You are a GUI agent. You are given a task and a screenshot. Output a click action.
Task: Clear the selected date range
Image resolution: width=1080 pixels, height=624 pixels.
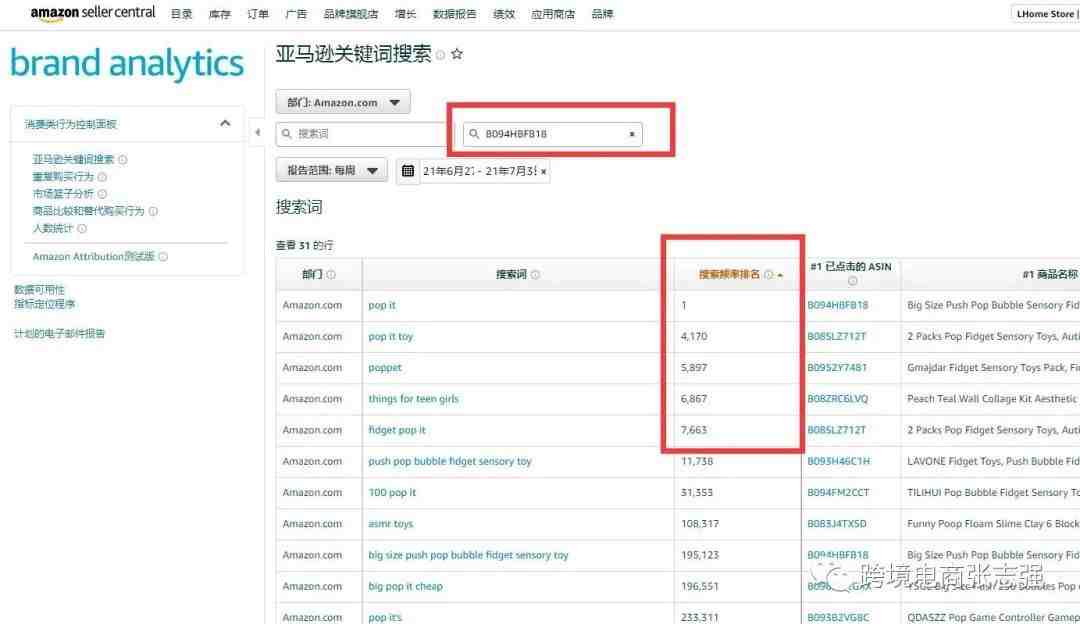(543, 171)
